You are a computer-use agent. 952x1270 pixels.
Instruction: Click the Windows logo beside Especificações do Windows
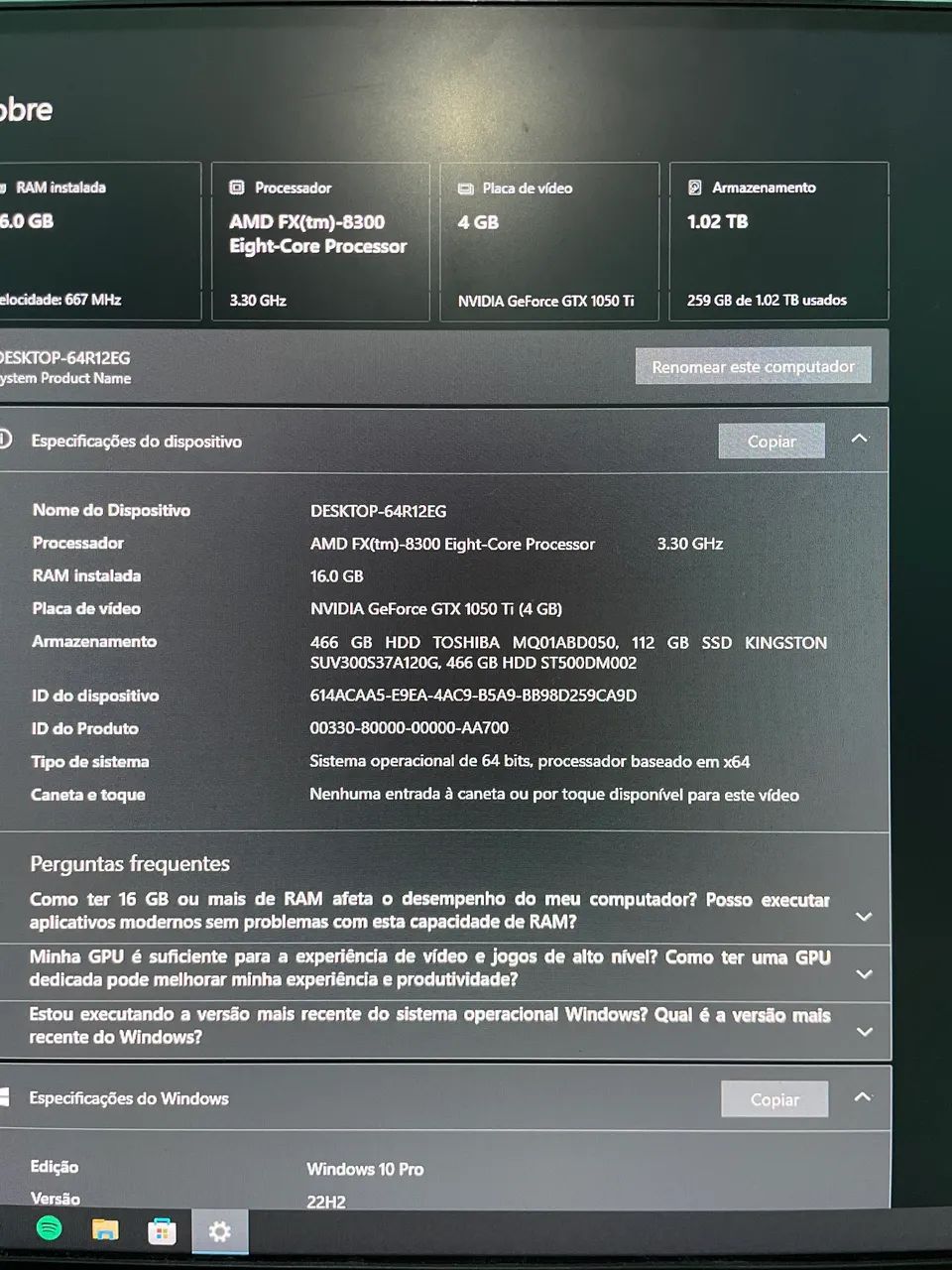[x=4, y=1096]
